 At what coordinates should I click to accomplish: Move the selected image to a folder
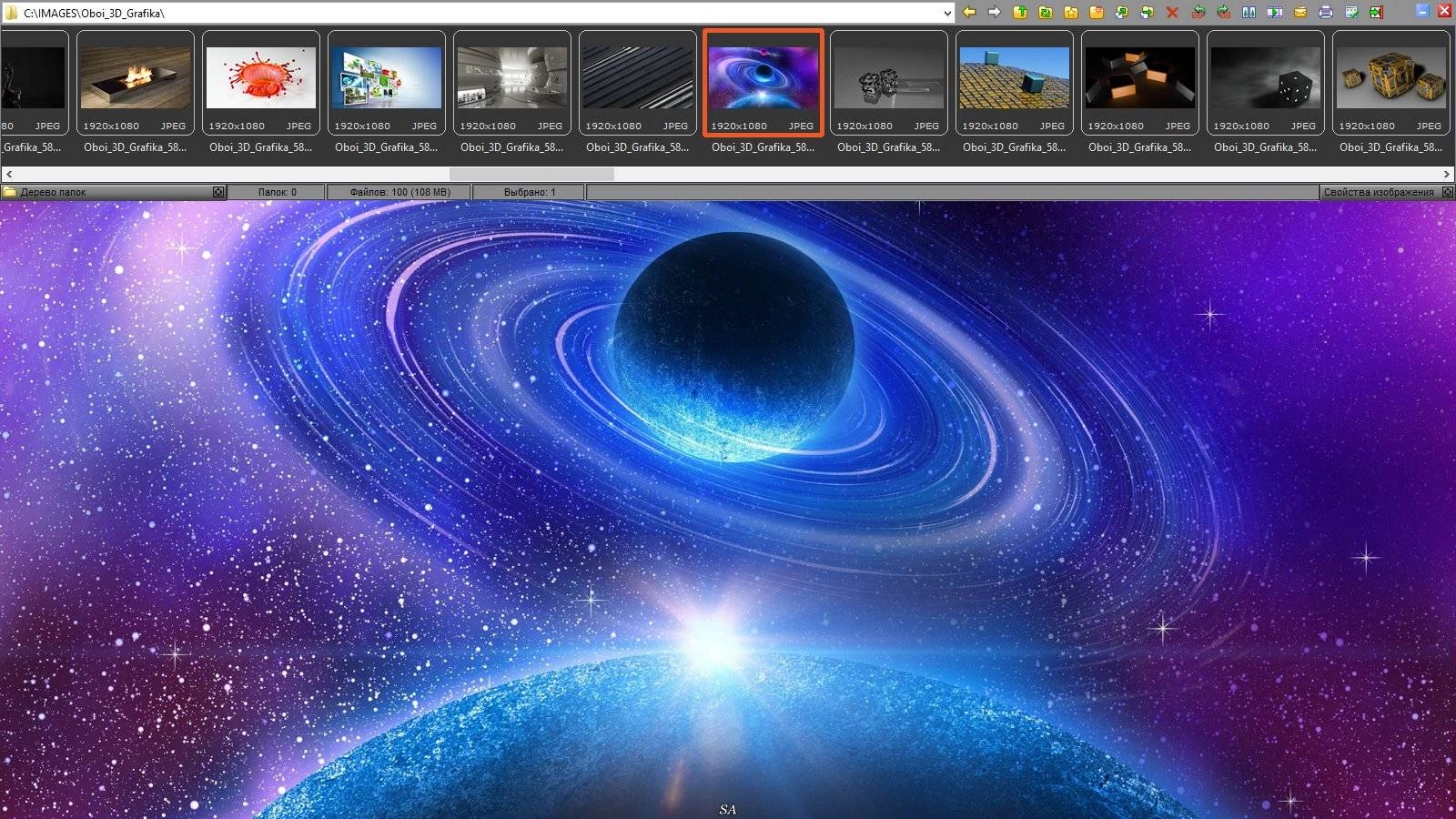point(1147,12)
